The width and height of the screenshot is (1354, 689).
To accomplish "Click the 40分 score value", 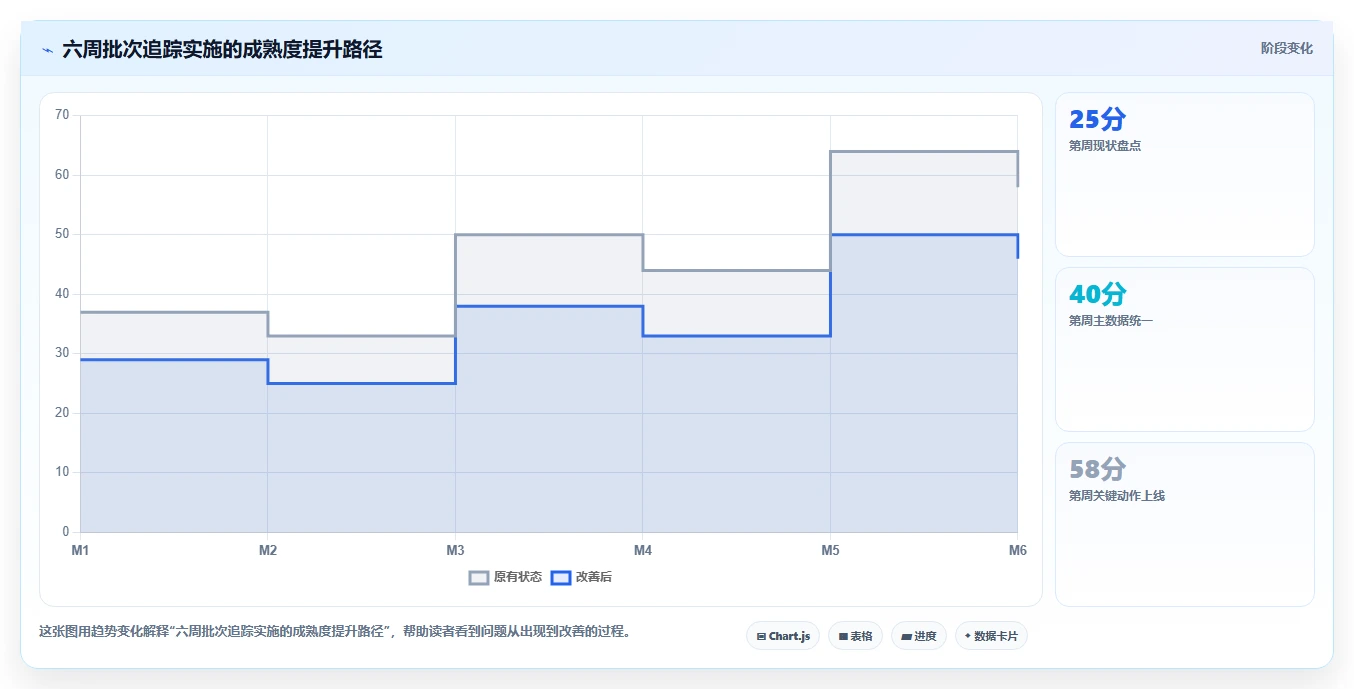I will click(1097, 294).
